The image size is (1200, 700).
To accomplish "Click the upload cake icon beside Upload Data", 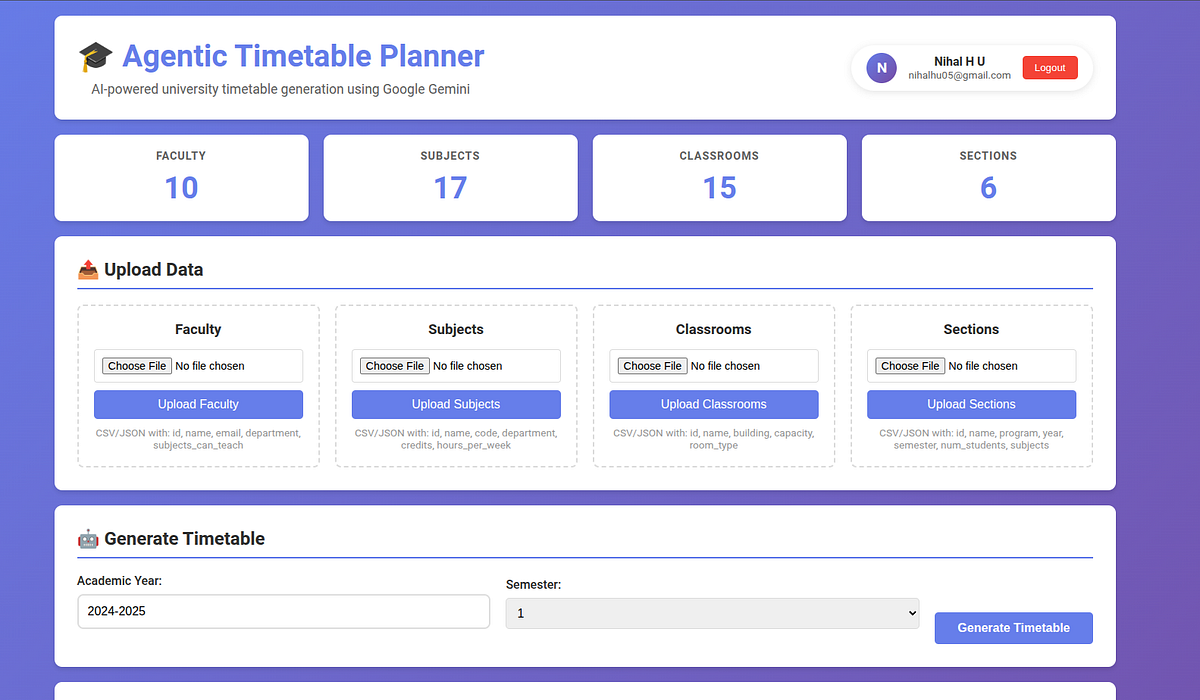I will click(x=88, y=270).
